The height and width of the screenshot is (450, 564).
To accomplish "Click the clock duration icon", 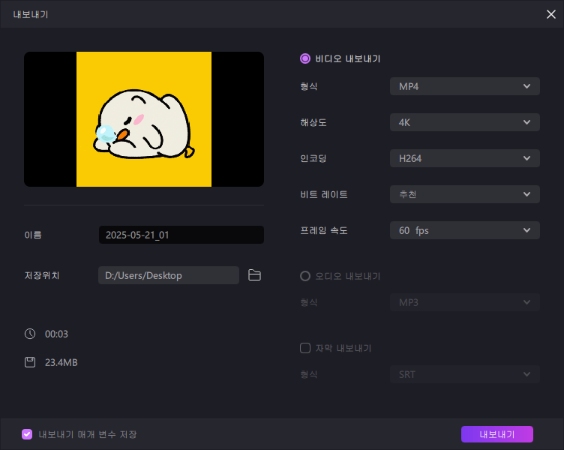I will tap(30, 334).
